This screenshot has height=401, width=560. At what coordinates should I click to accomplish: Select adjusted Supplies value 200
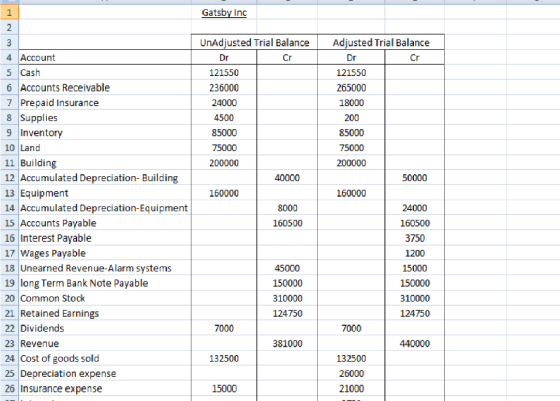pos(351,117)
